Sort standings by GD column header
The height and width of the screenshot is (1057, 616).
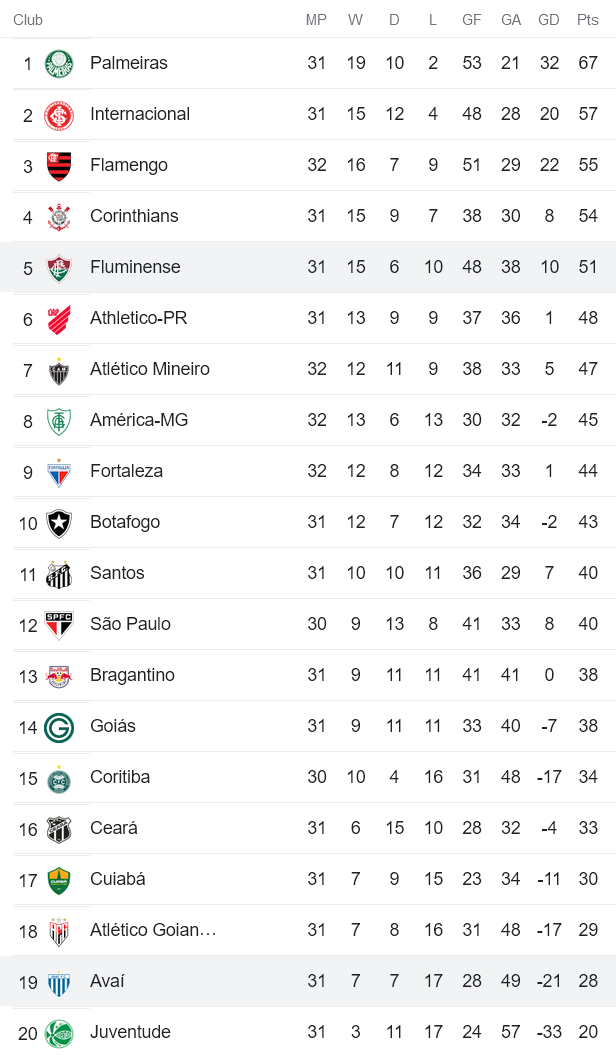[x=548, y=18]
